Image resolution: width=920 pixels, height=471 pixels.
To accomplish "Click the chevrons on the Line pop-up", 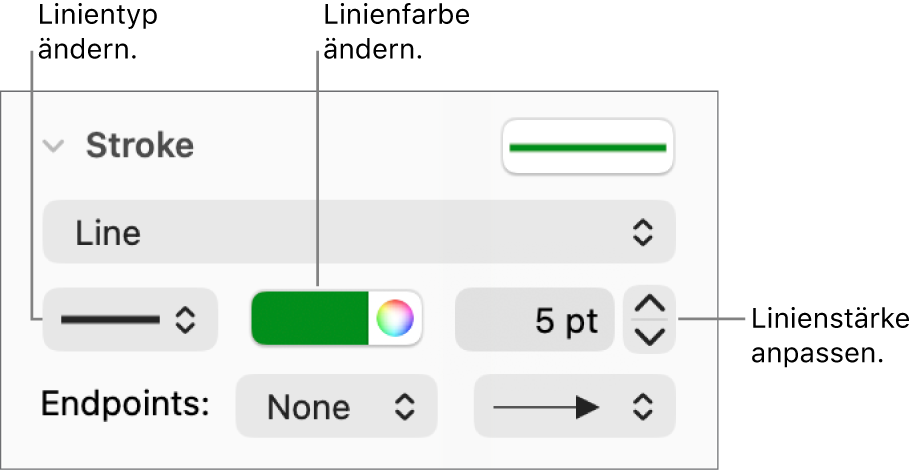I will click(642, 232).
